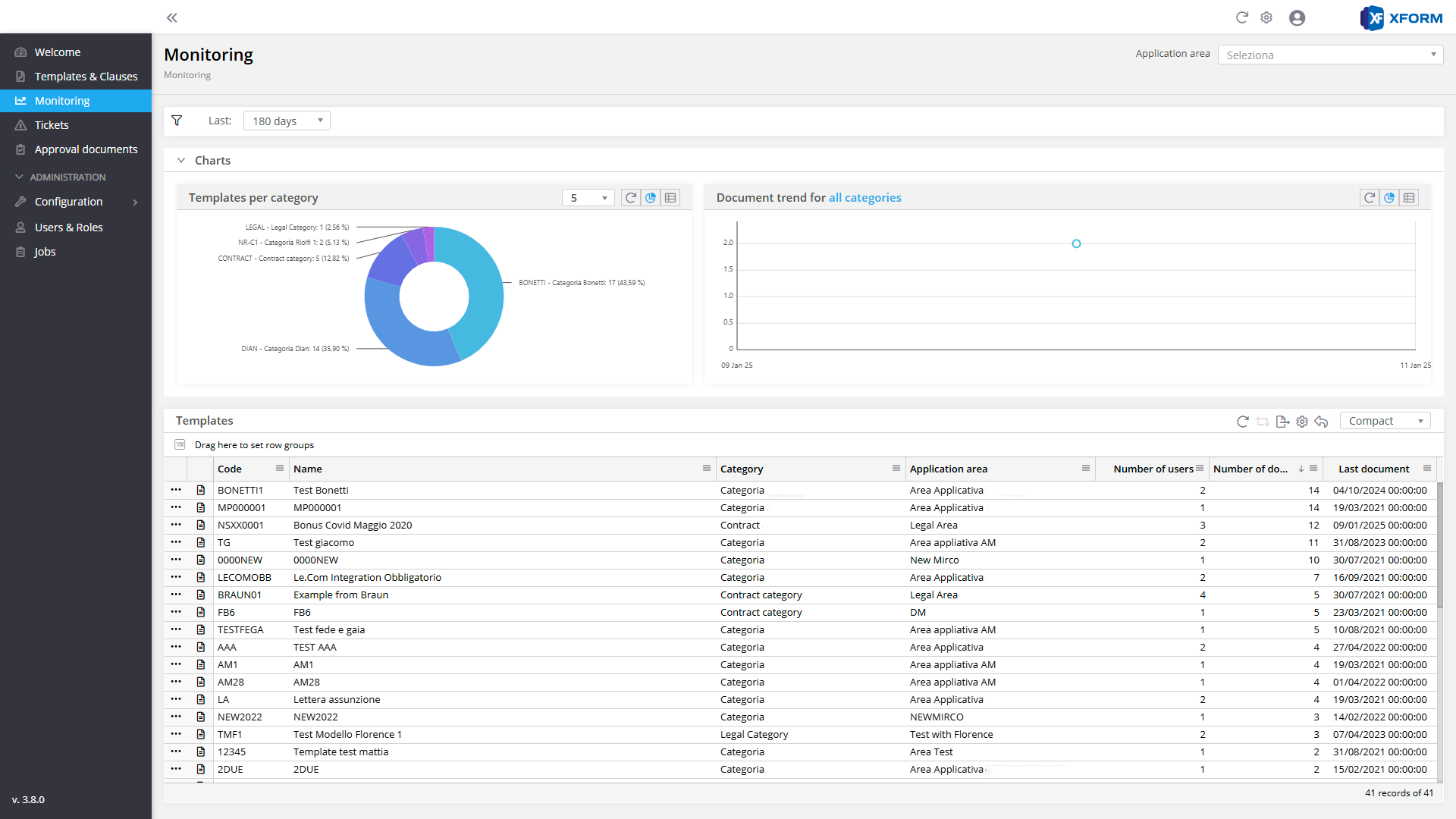This screenshot has width=1456, height=819.
Task: Open row actions menu for TMF1
Action: coord(176,734)
